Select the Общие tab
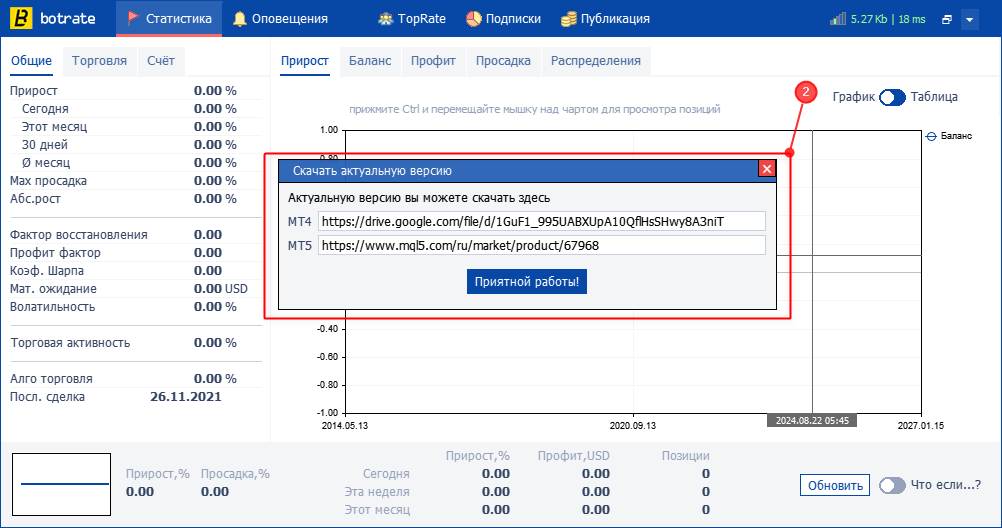1002x528 pixels. [31, 61]
